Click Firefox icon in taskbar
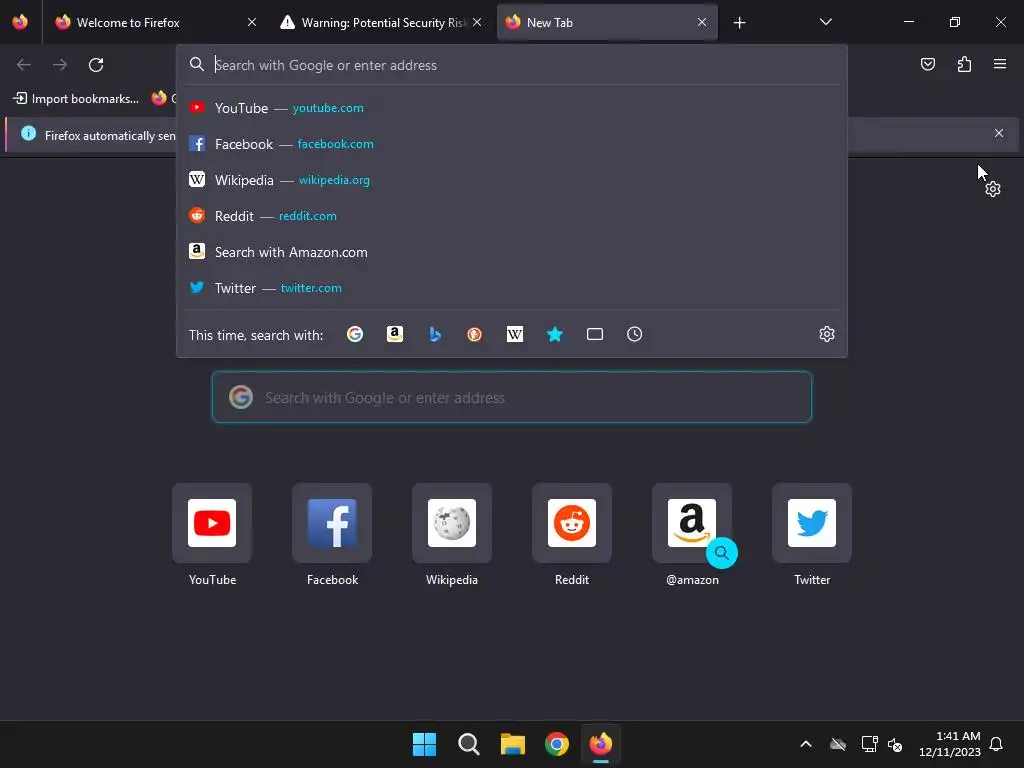 coord(601,744)
